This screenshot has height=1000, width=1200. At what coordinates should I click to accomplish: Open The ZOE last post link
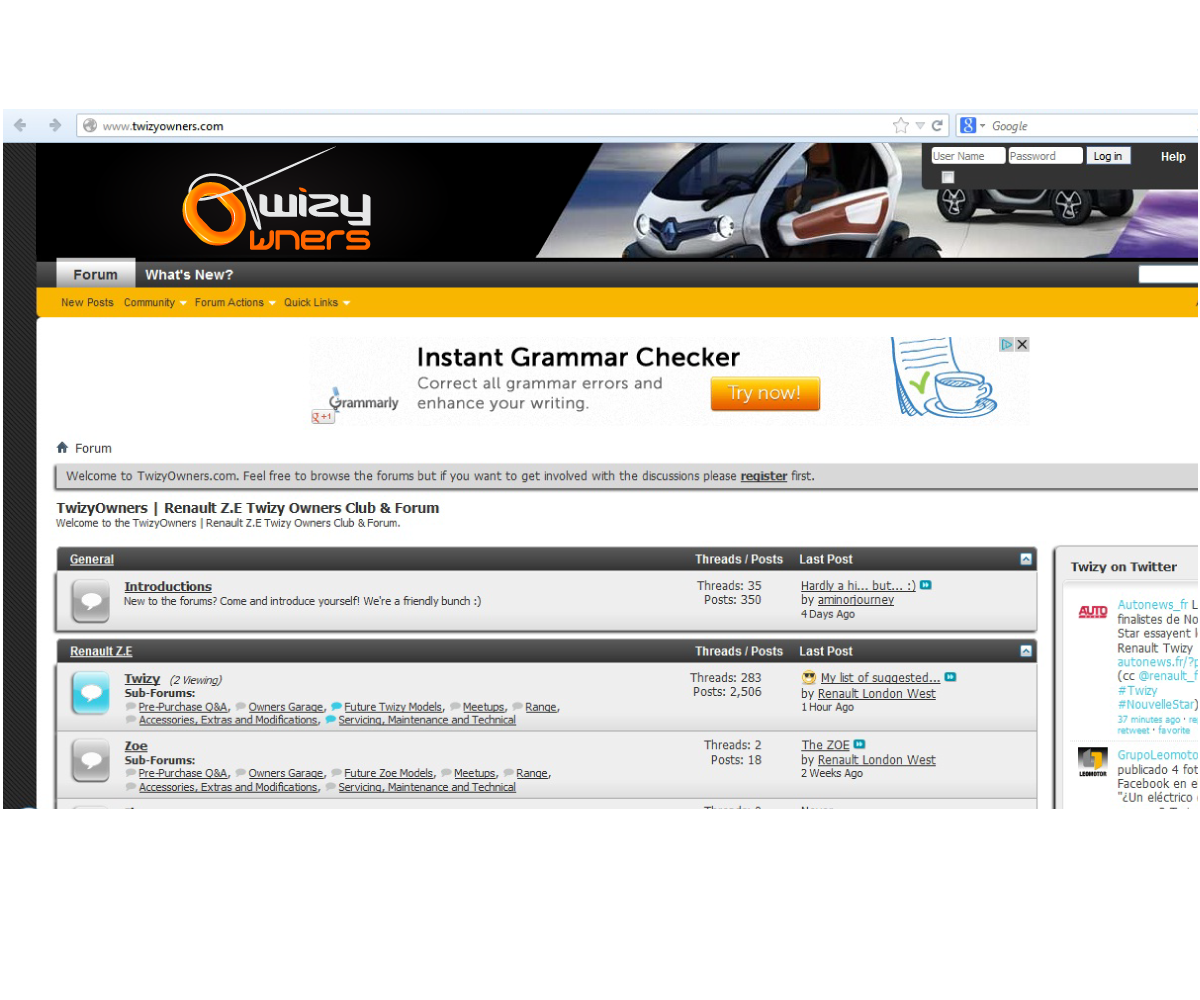click(x=825, y=745)
